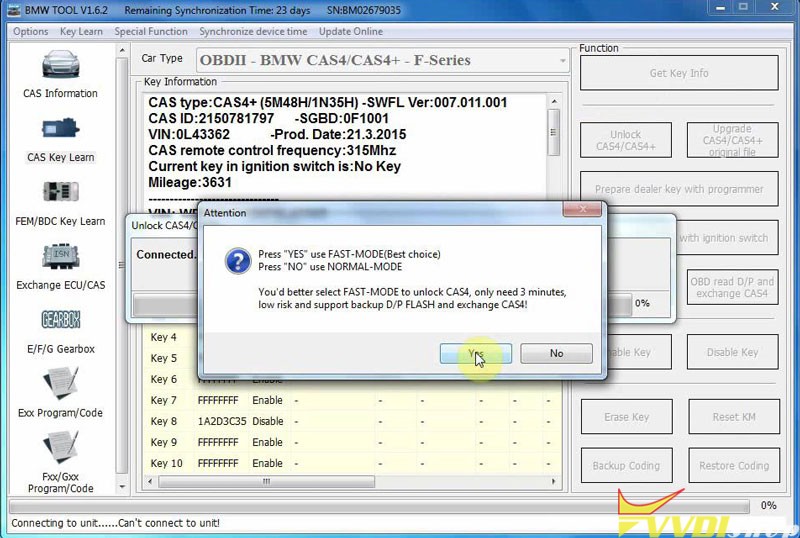Image resolution: width=800 pixels, height=538 pixels.
Task: Click the Mileage:3631 line
Action: 190,182
